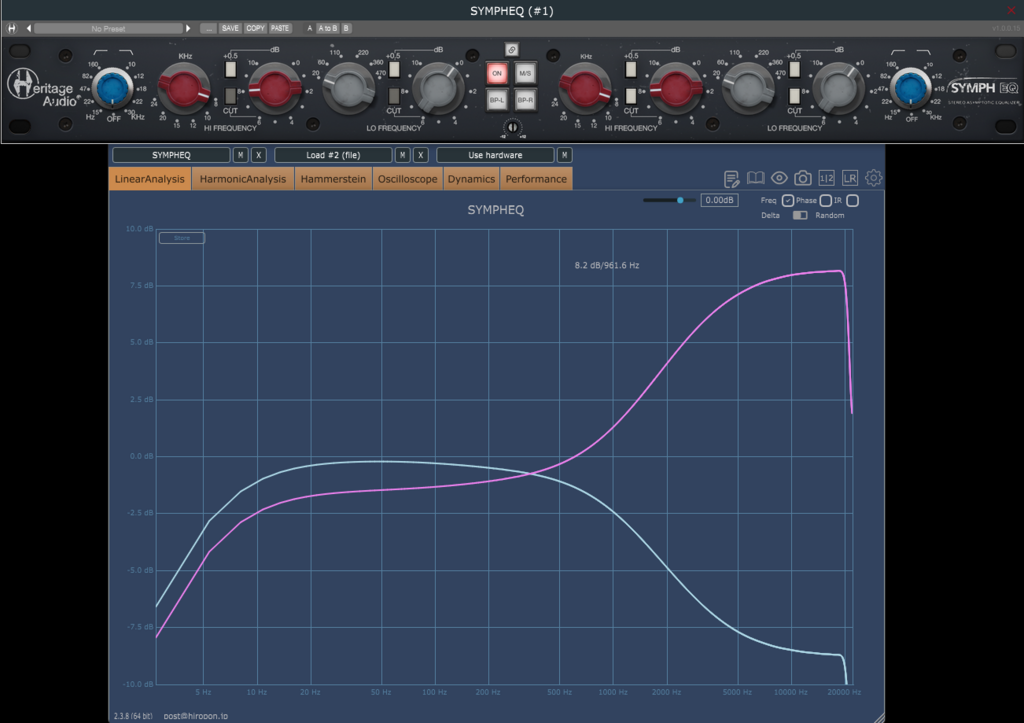Click right channel red KHz frequency knob
The width and height of the screenshot is (1024, 723).
coord(585,89)
